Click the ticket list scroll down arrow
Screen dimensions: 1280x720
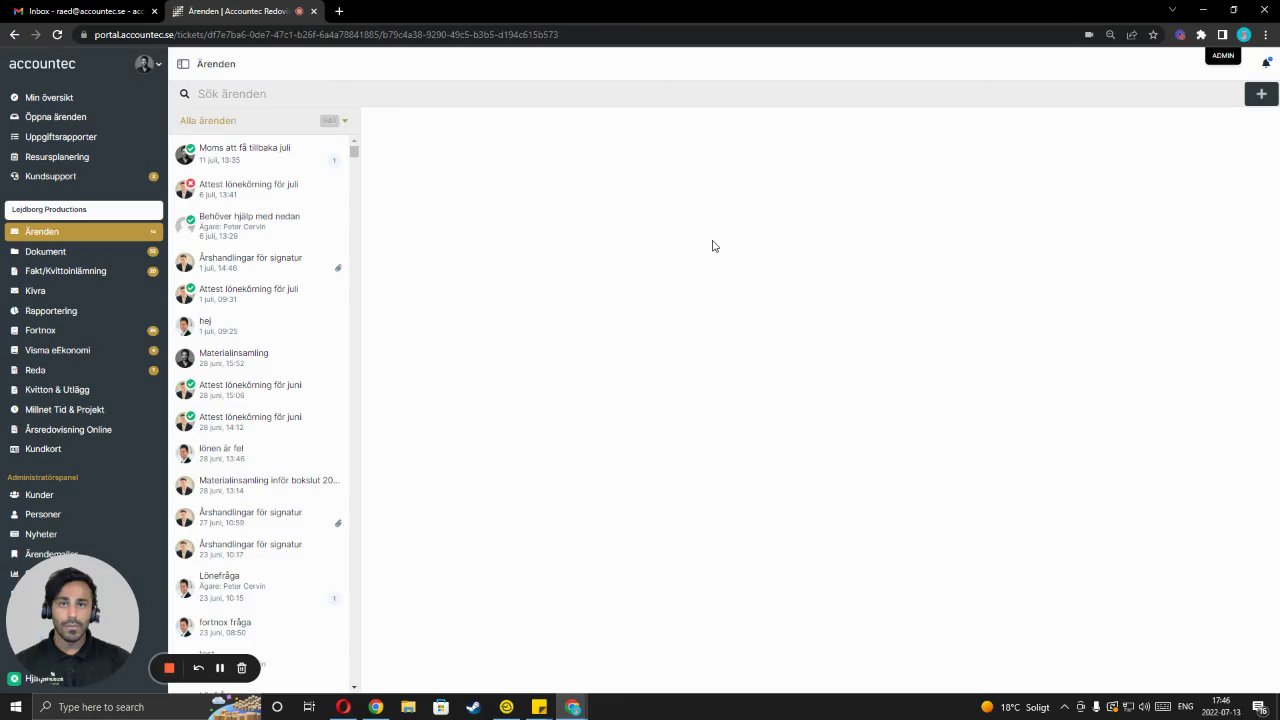(x=354, y=686)
